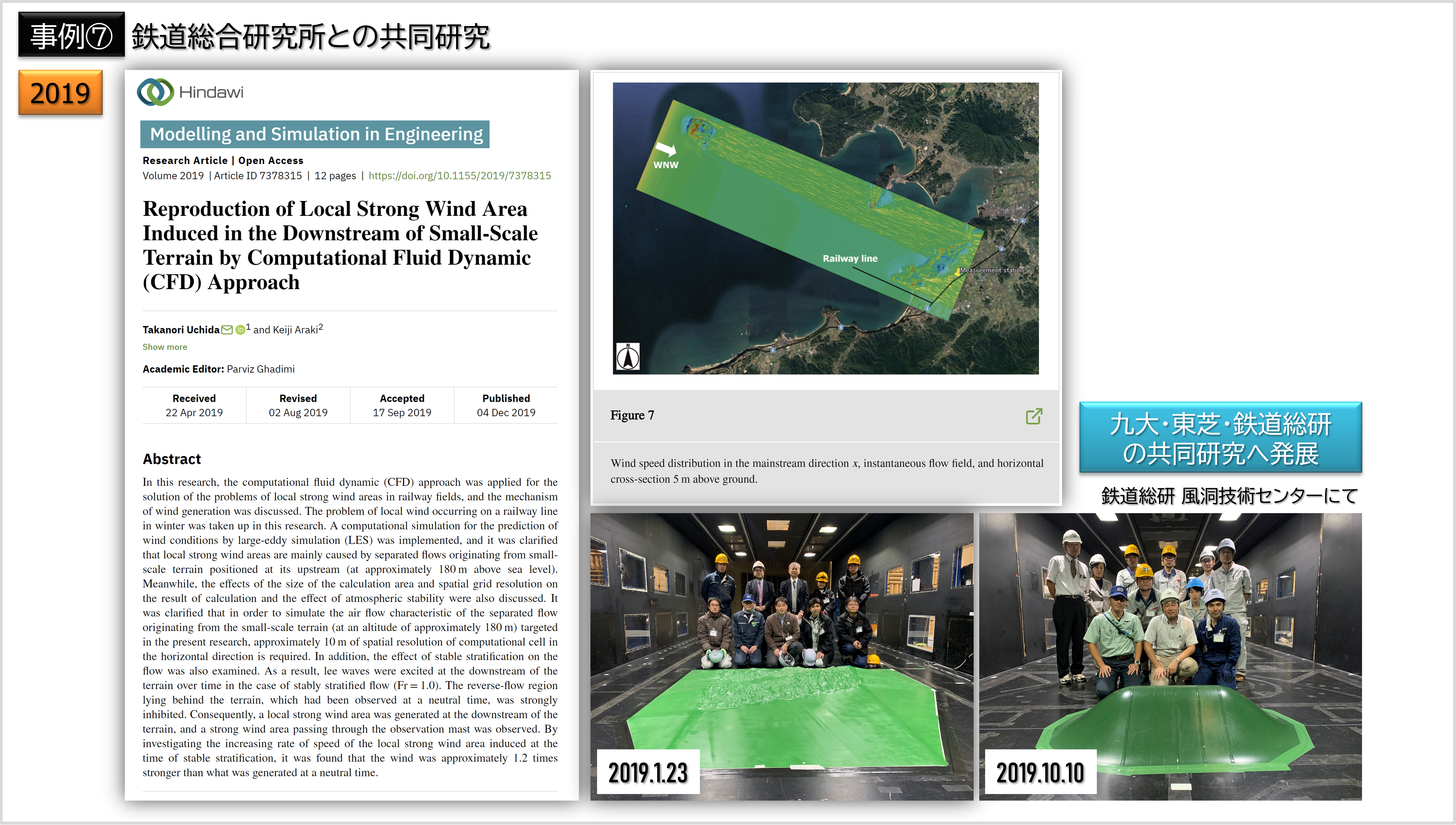Click the slide title 鉄道総合研究所との共同研究
This screenshot has width=1456, height=825.
tap(311, 37)
